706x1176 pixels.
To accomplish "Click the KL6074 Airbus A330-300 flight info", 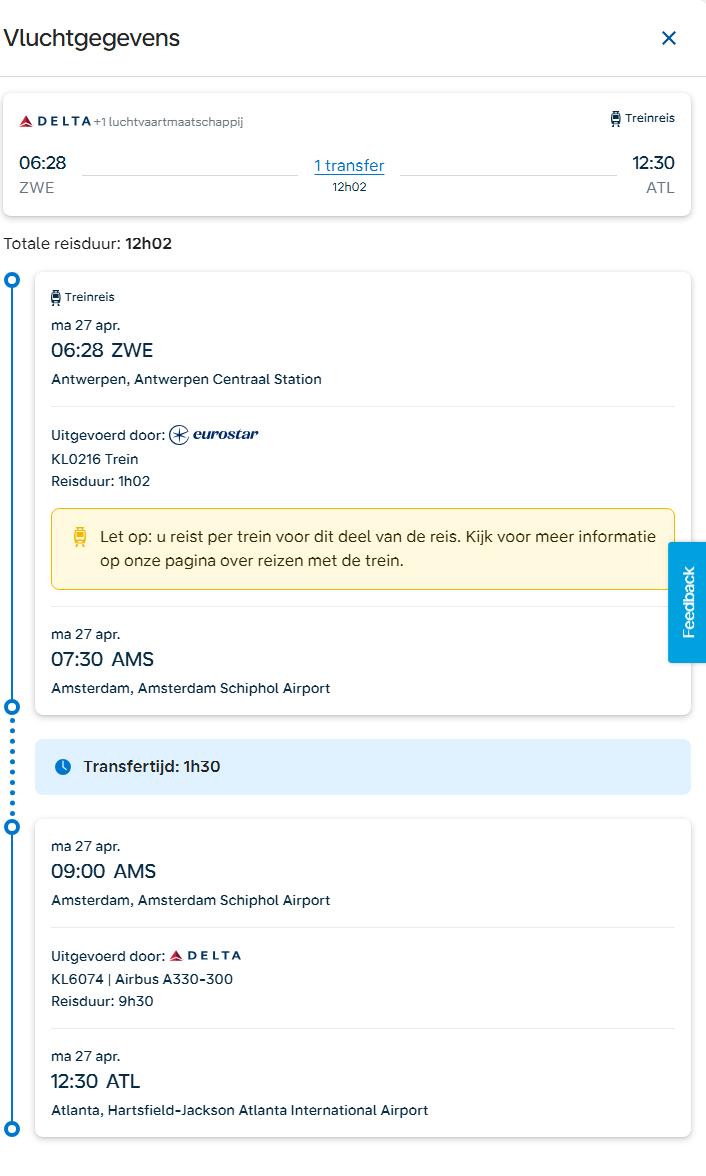I will [142, 979].
